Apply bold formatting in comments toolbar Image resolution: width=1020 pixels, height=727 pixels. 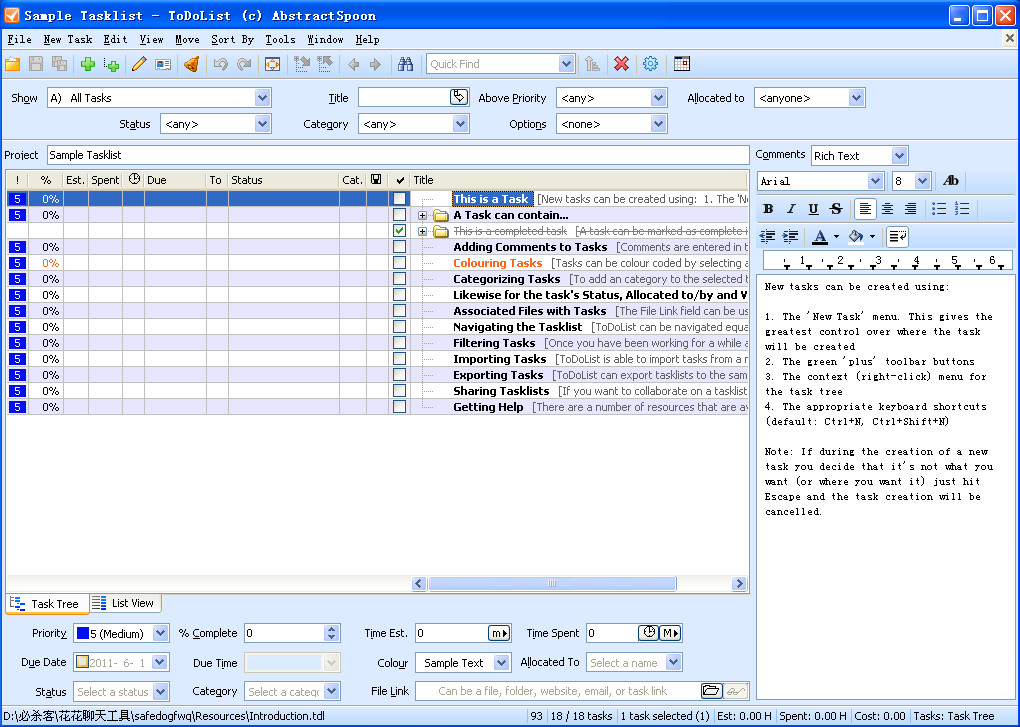[x=768, y=209]
